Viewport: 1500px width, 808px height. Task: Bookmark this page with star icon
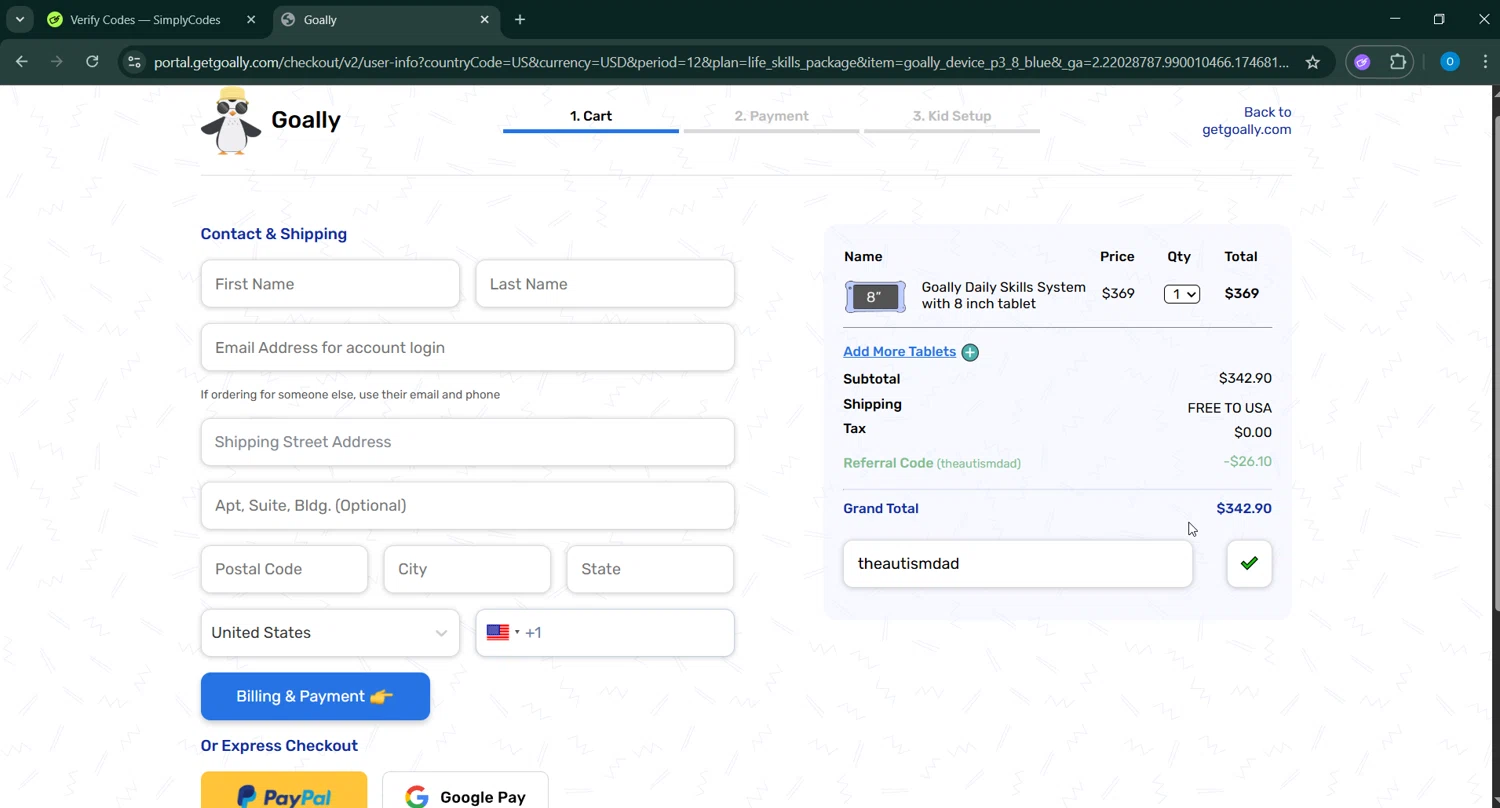point(1313,62)
